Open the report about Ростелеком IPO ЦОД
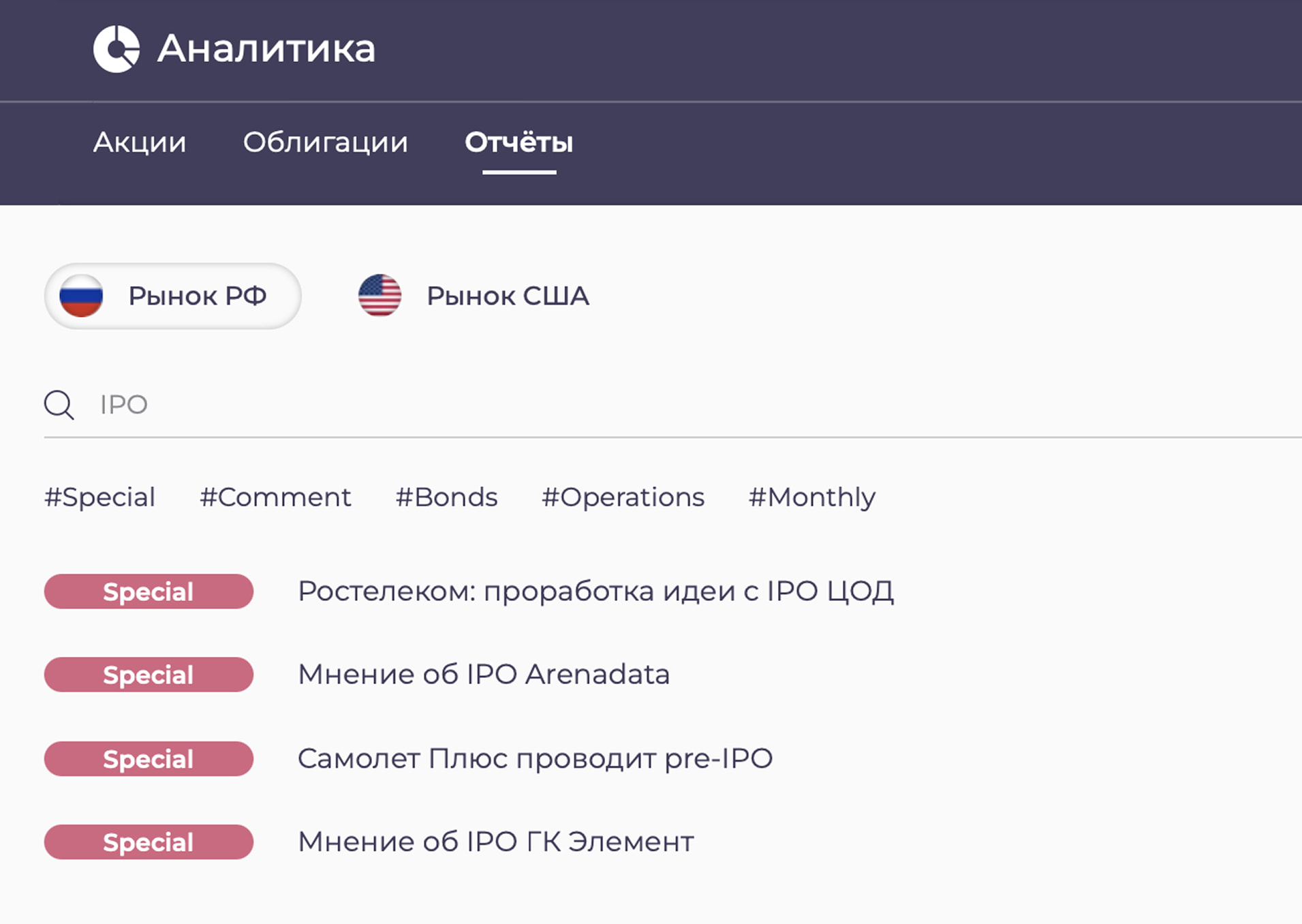Viewport: 1302px width, 924px height. (595, 591)
